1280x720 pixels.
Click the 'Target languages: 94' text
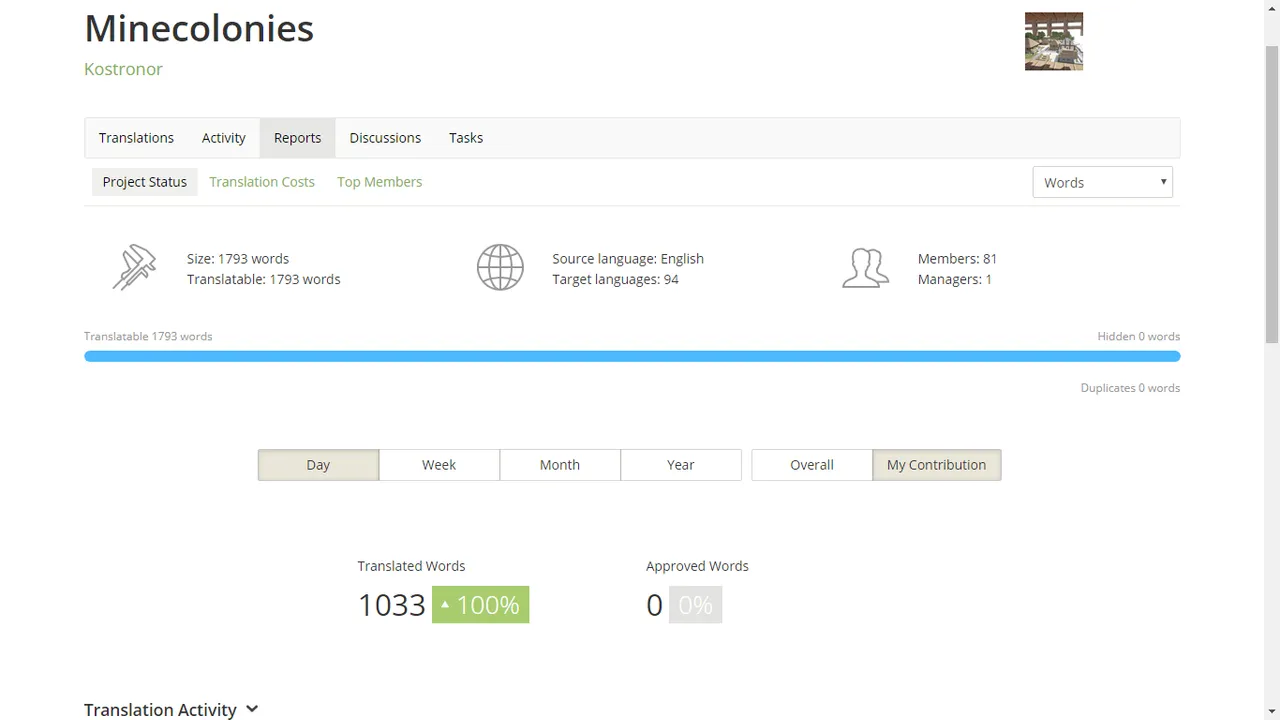point(615,279)
